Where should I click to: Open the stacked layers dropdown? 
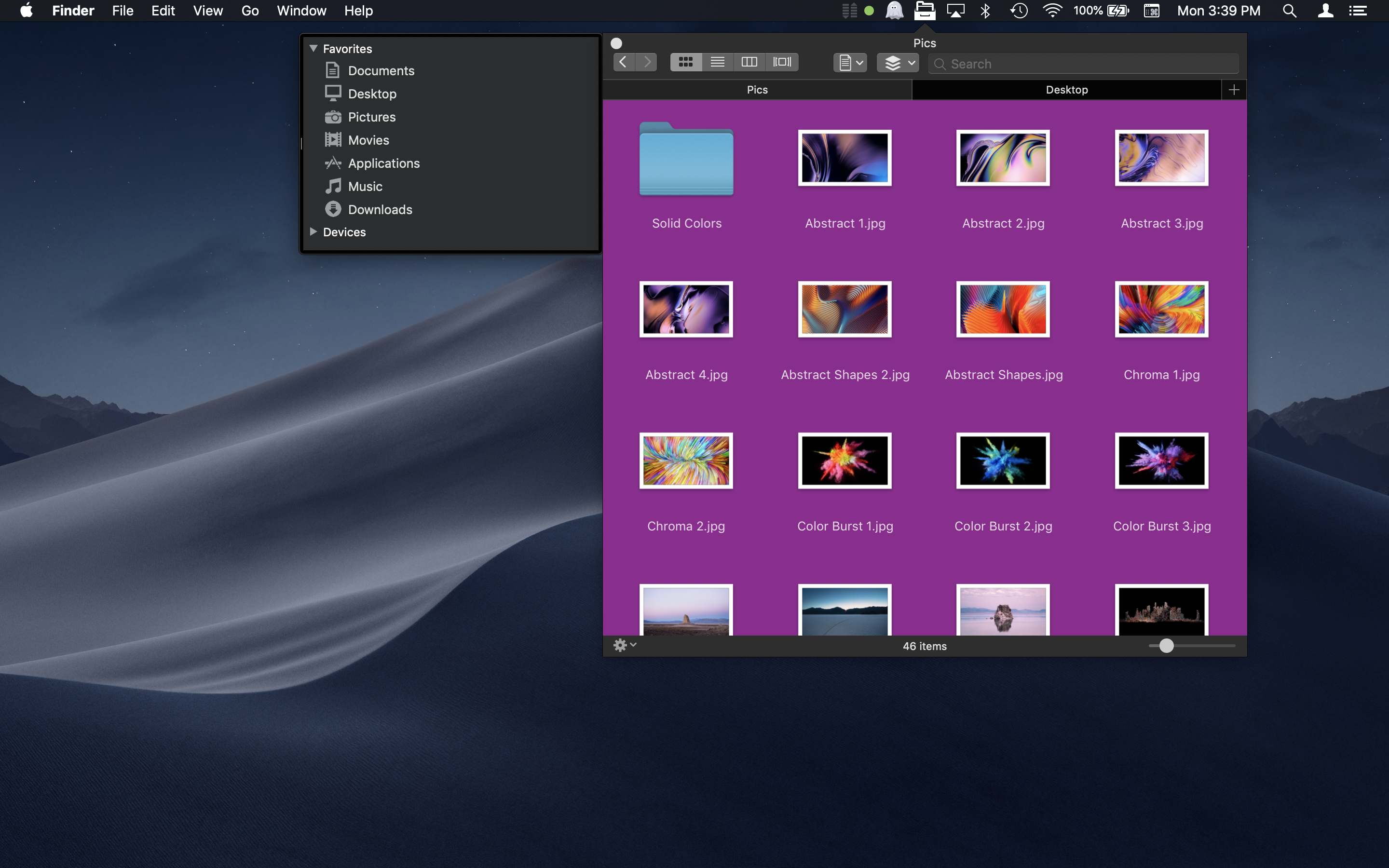[x=898, y=63]
